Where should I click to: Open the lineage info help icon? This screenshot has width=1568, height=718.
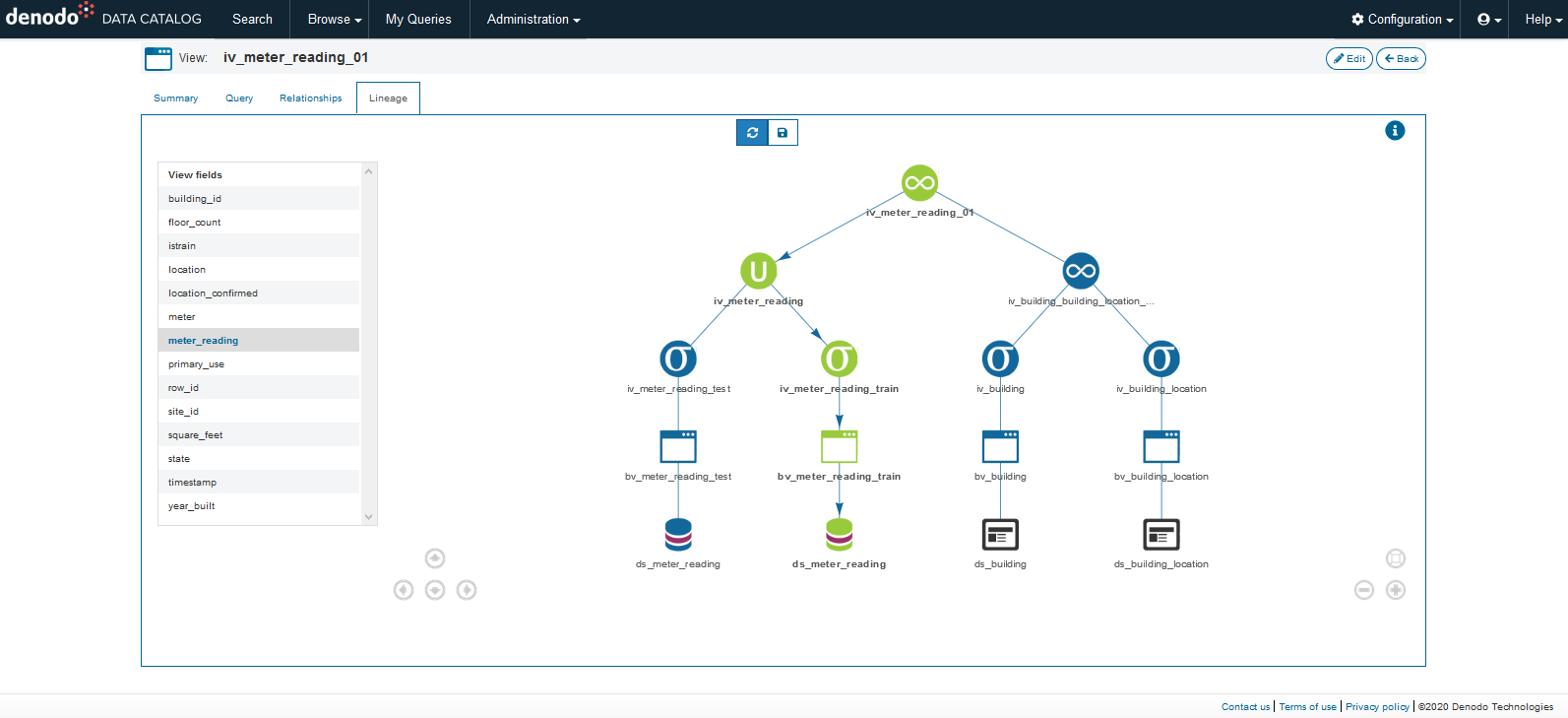[x=1395, y=130]
